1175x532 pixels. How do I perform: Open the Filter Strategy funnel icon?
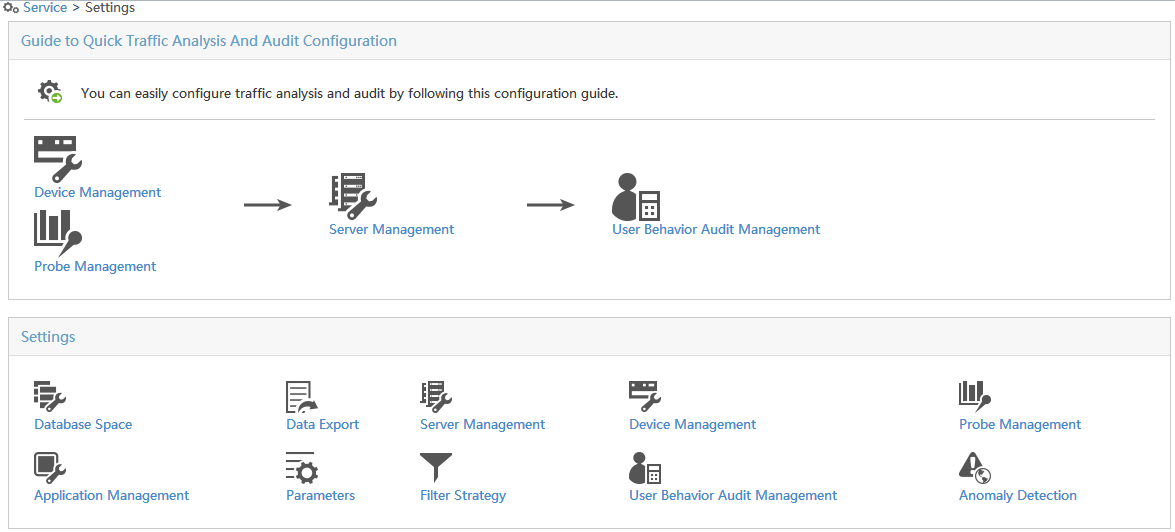click(x=436, y=468)
